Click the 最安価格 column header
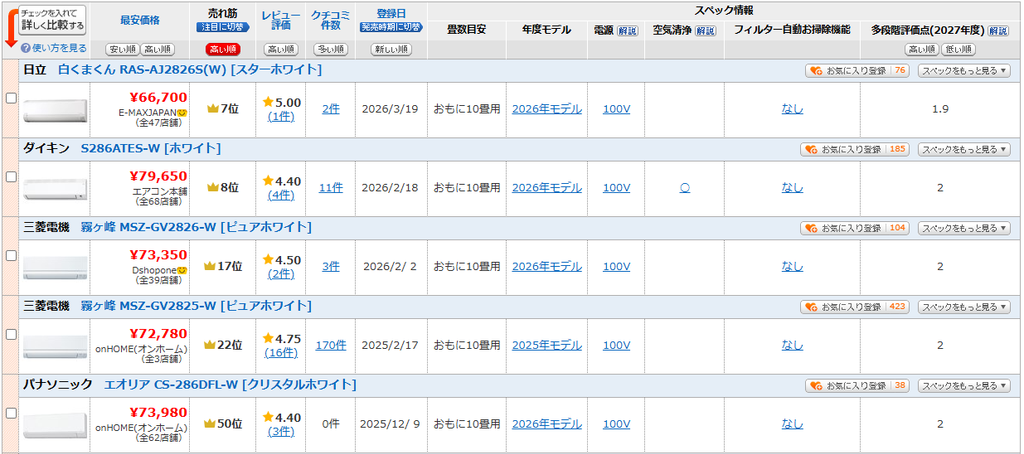 point(140,20)
